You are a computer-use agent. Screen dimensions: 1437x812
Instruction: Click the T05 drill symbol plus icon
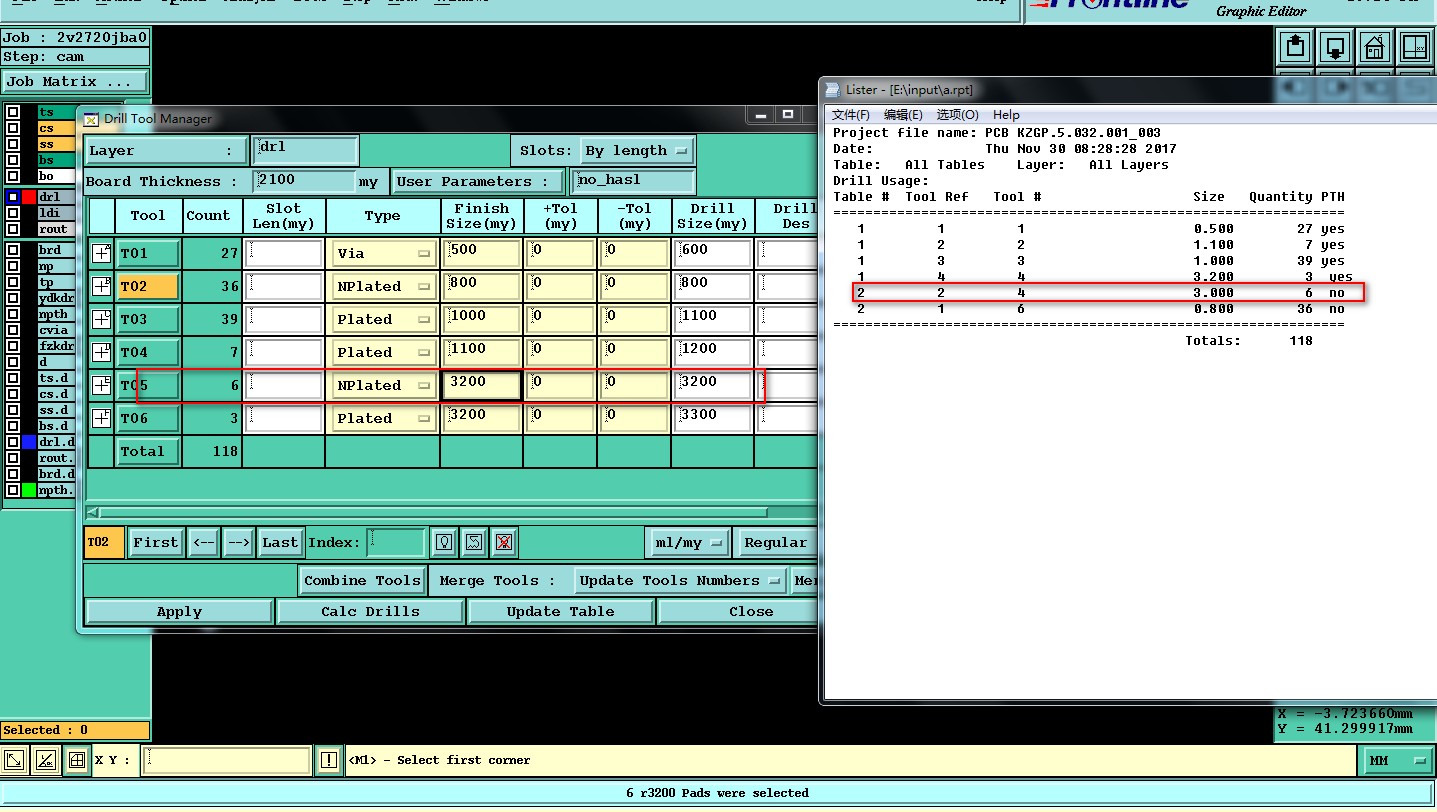[x=101, y=385]
